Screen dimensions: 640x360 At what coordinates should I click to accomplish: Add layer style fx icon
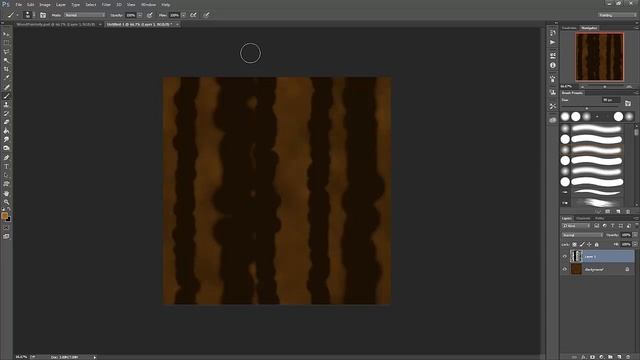tap(583, 357)
